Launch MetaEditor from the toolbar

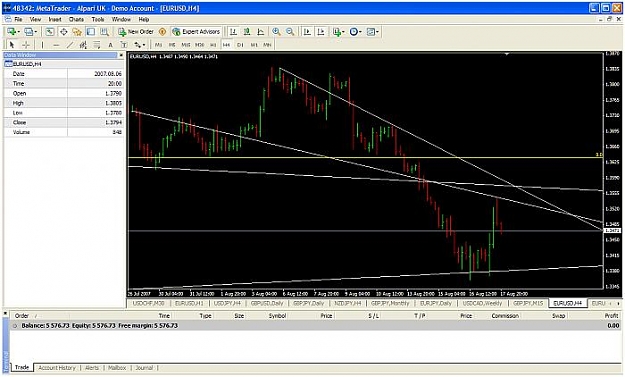(162, 31)
